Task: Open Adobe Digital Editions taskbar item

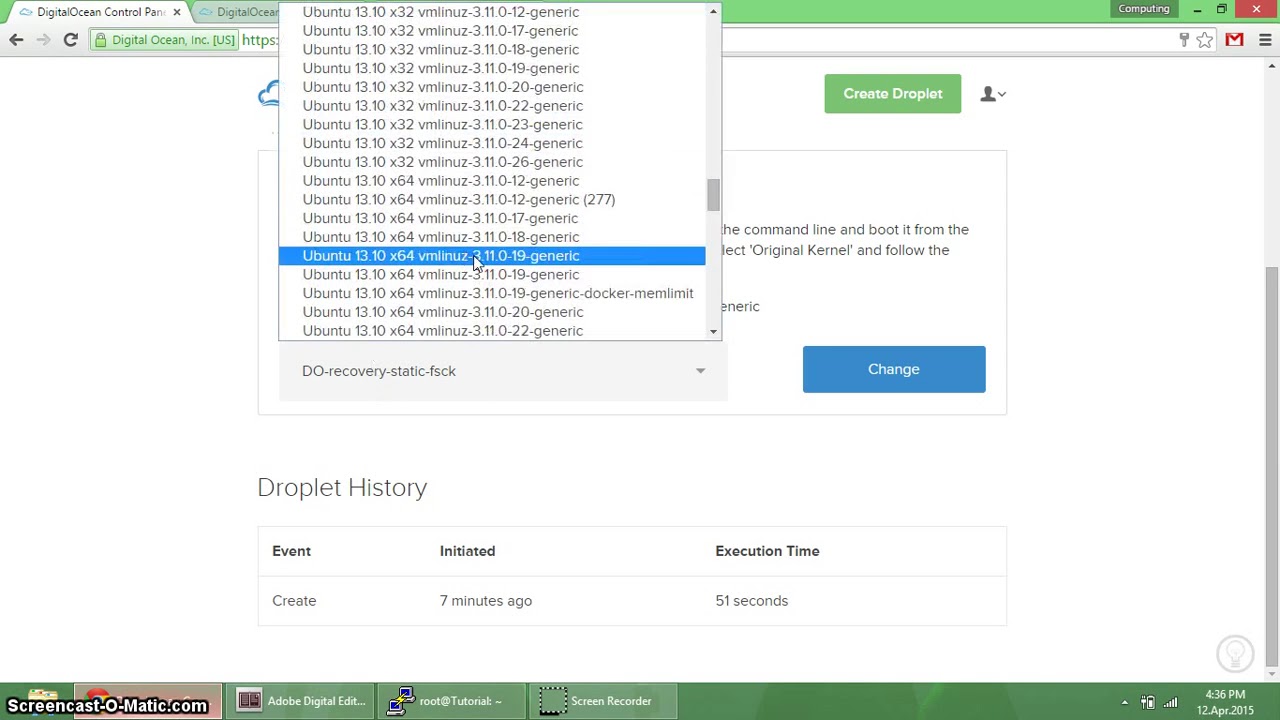Action: [302, 701]
